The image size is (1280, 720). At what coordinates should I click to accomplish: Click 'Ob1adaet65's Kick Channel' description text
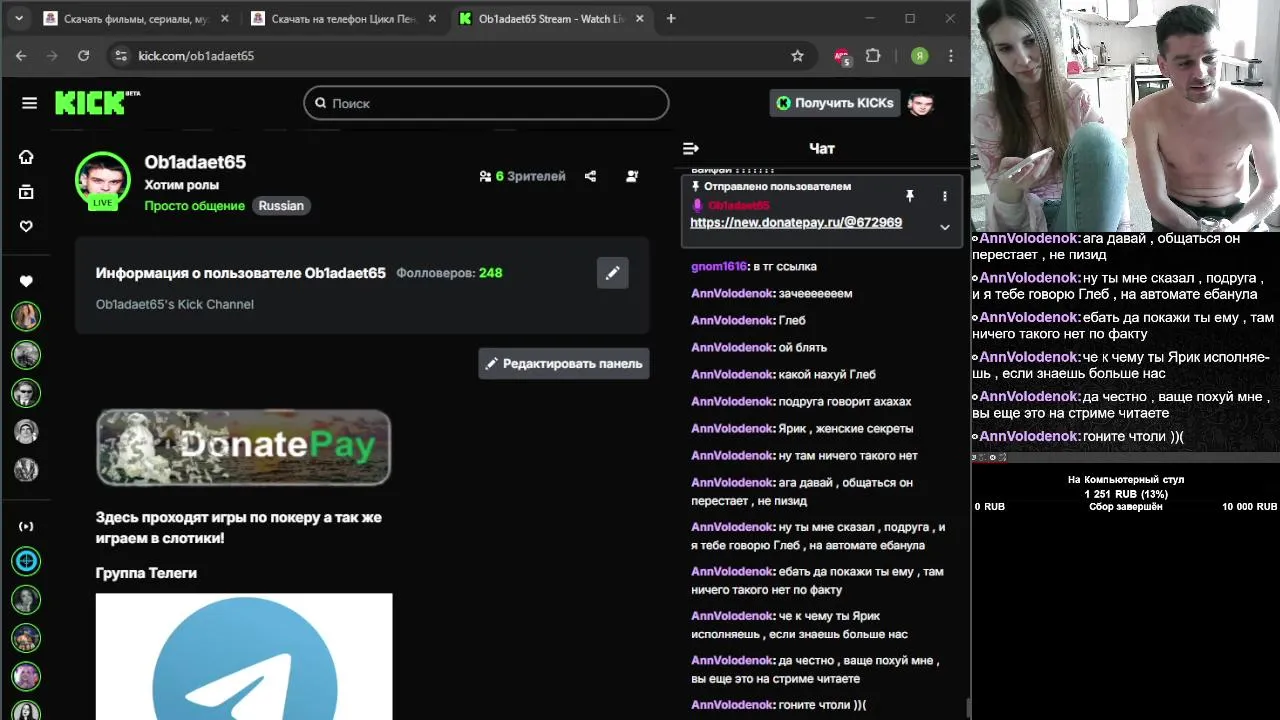175,304
